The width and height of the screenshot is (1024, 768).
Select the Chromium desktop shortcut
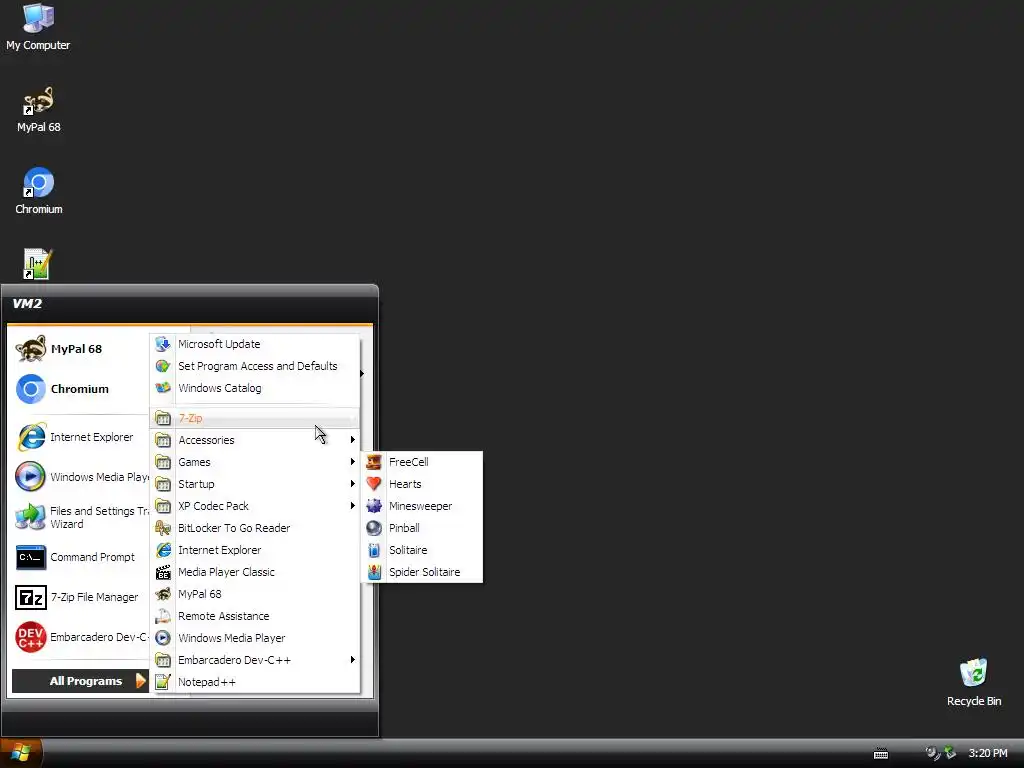39,191
